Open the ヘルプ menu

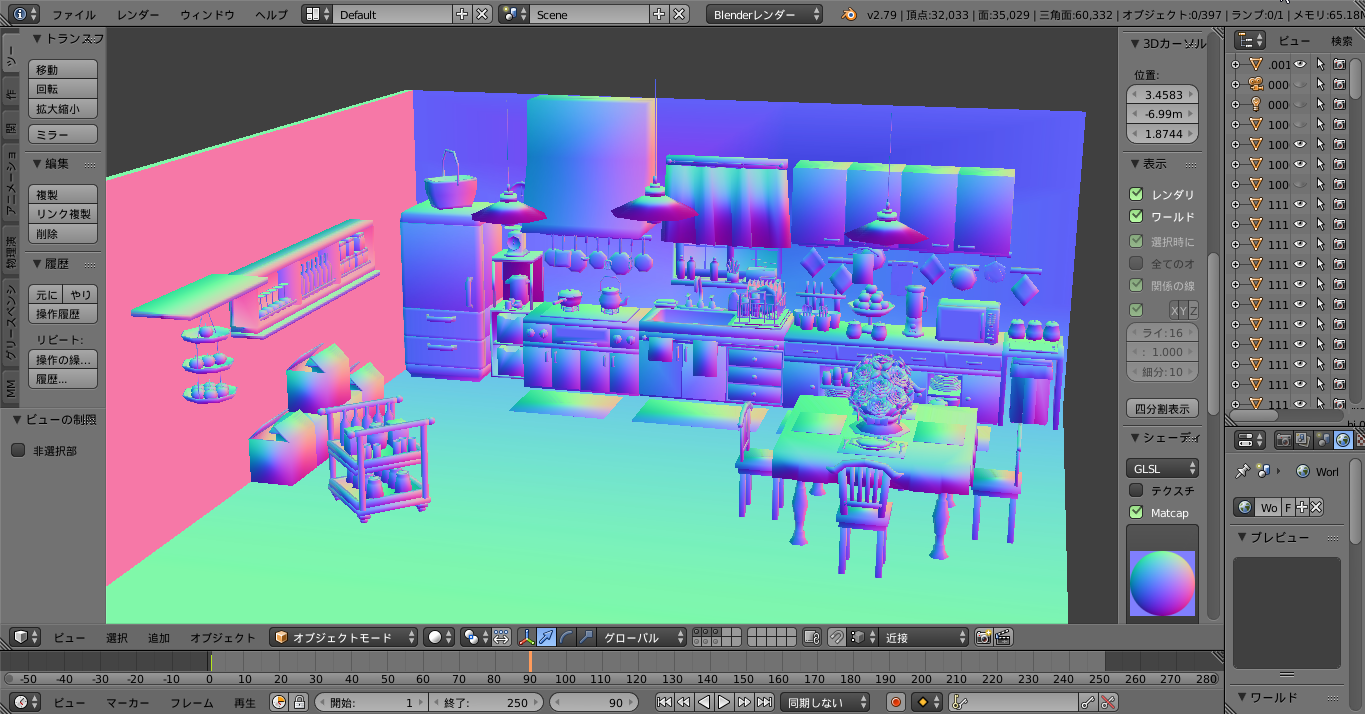tap(271, 14)
